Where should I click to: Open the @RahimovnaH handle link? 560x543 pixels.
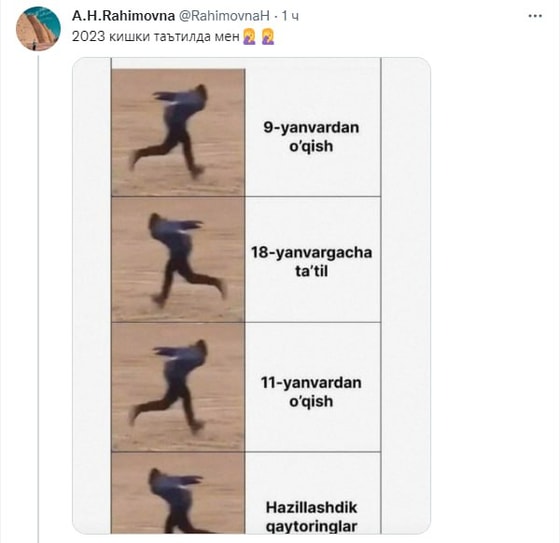[224, 16]
